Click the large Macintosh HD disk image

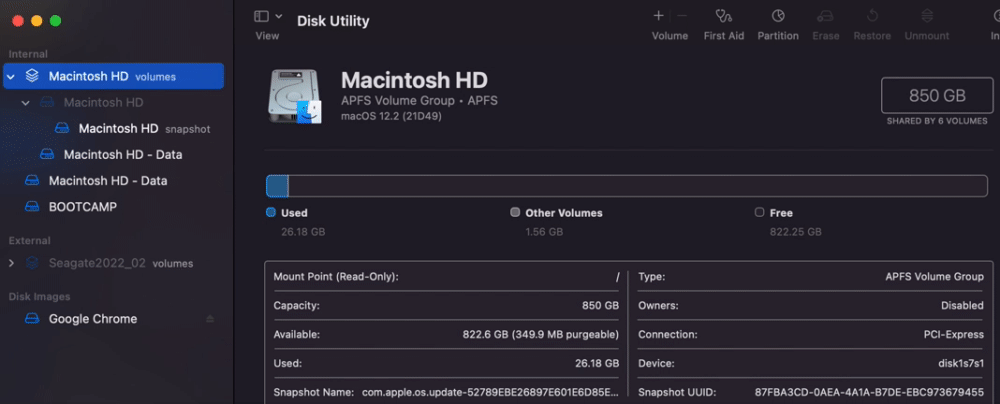295,96
